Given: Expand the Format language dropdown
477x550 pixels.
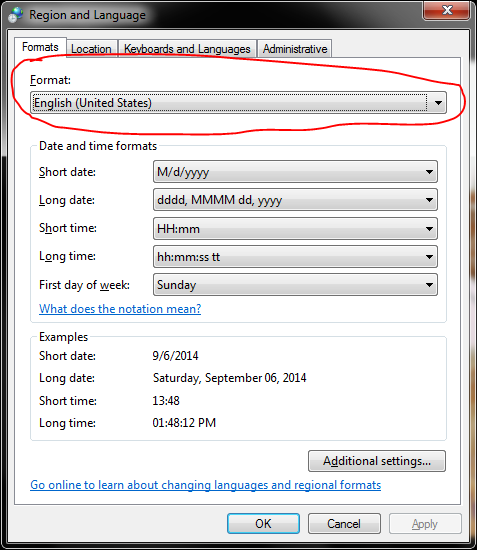Looking at the screenshot, I should pyautogui.click(x=238, y=103).
